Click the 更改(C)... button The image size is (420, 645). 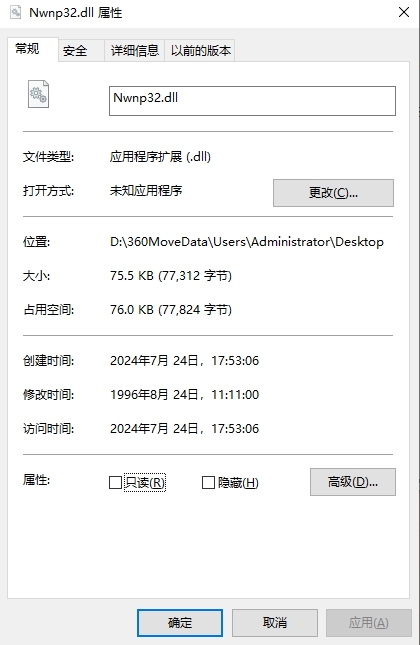pos(333,193)
